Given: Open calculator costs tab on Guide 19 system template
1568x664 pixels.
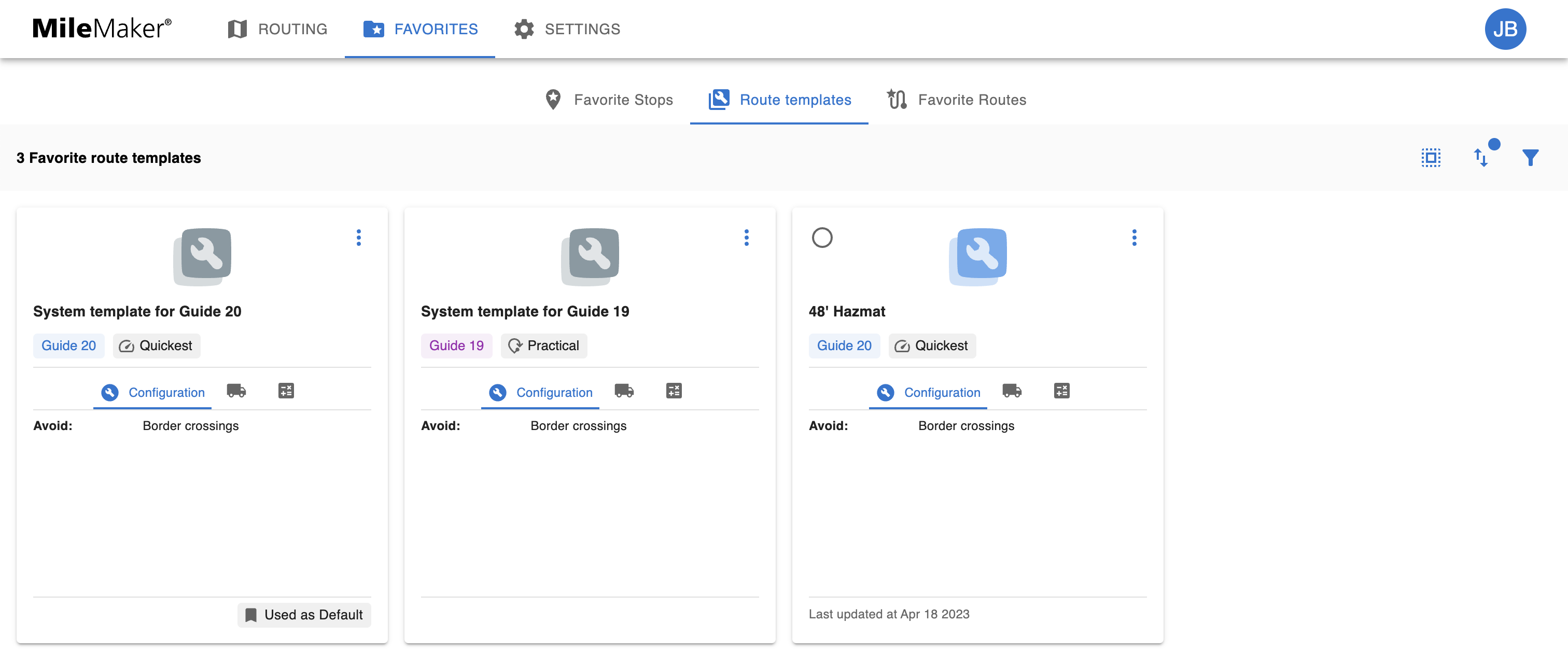Looking at the screenshot, I should click(674, 391).
